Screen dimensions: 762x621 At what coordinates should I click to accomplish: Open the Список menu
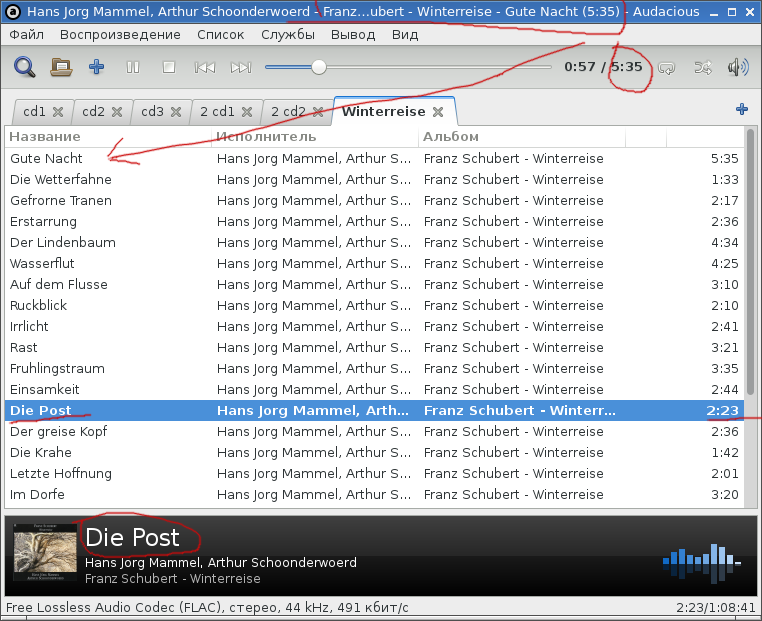click(221, 34)
